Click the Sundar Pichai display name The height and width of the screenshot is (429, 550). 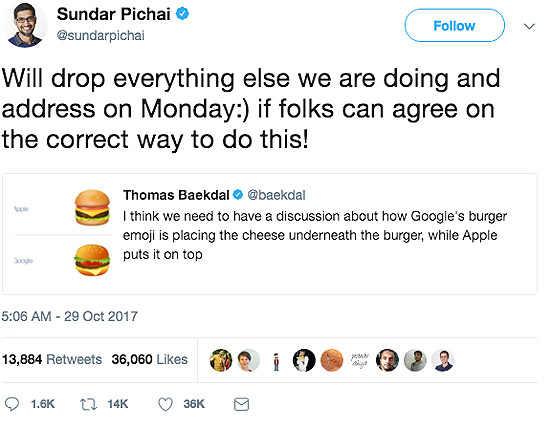pyautogui.click(x=114, y=14)
